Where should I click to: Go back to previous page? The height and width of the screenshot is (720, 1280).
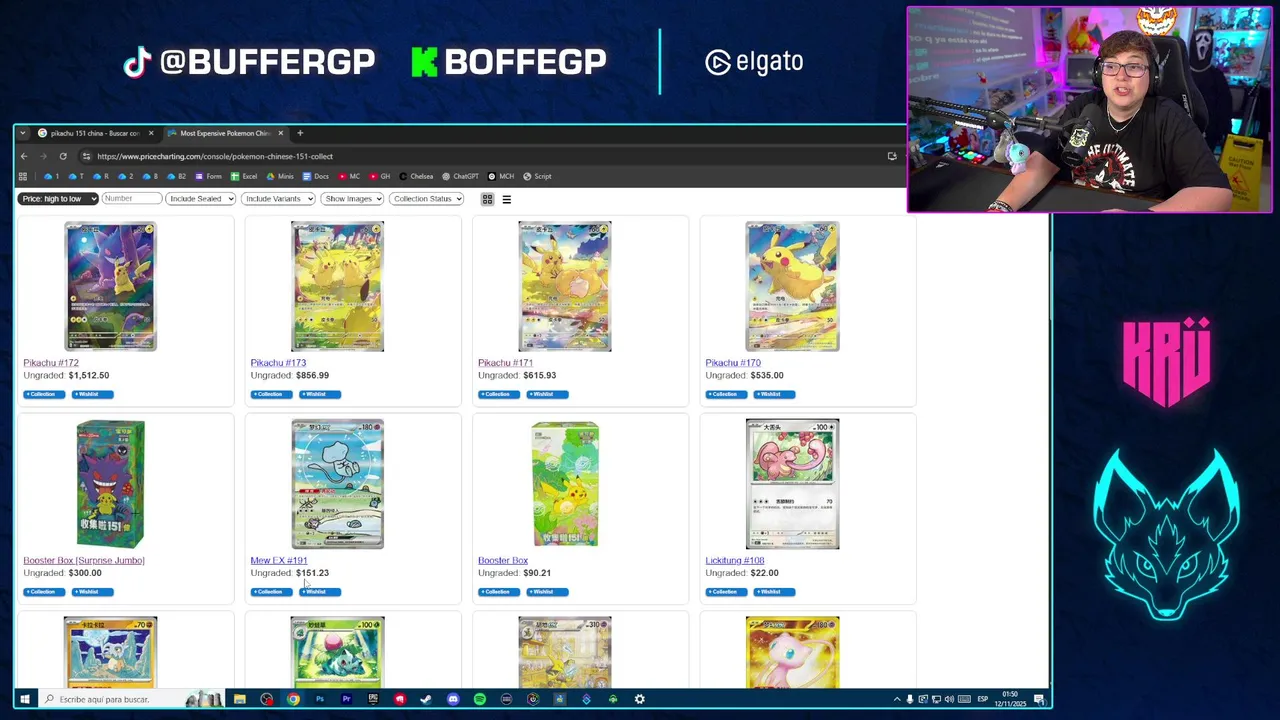pyautogui.click(x=24, y=156)
